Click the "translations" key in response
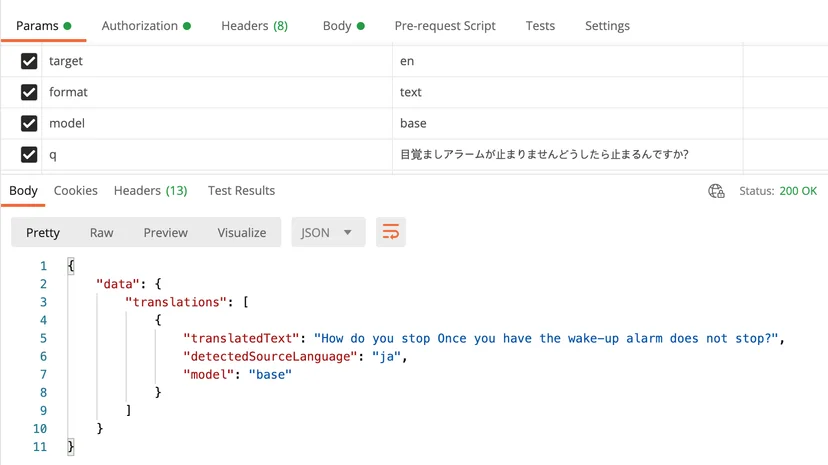 coord(176,302)
